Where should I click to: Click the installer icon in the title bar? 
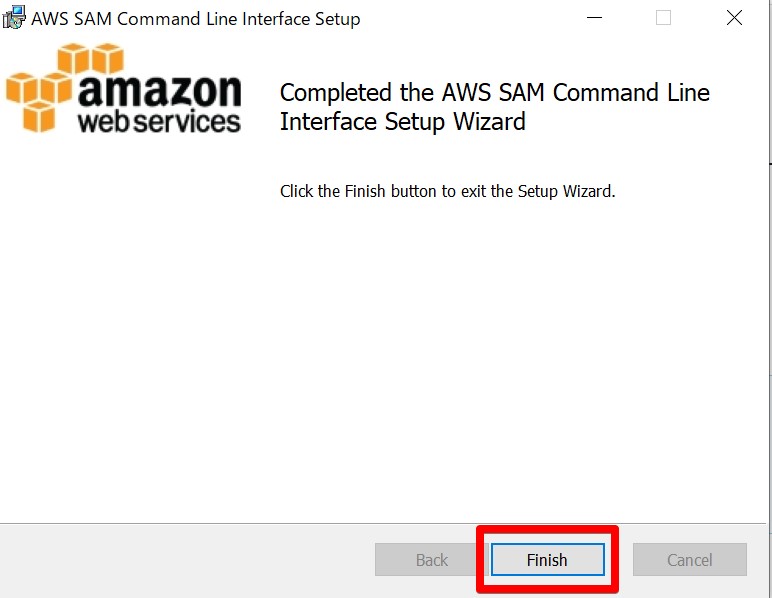(x=14, y=17)
